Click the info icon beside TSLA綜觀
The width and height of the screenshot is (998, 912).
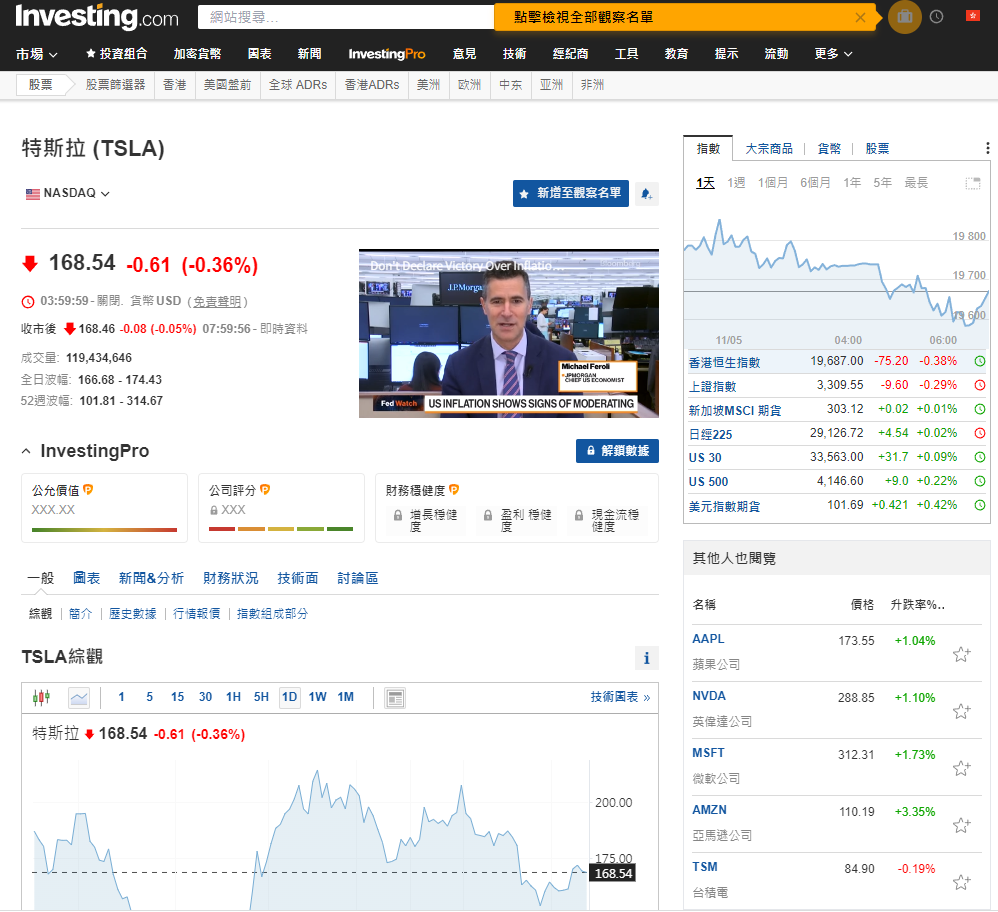(x=647, y=658)
